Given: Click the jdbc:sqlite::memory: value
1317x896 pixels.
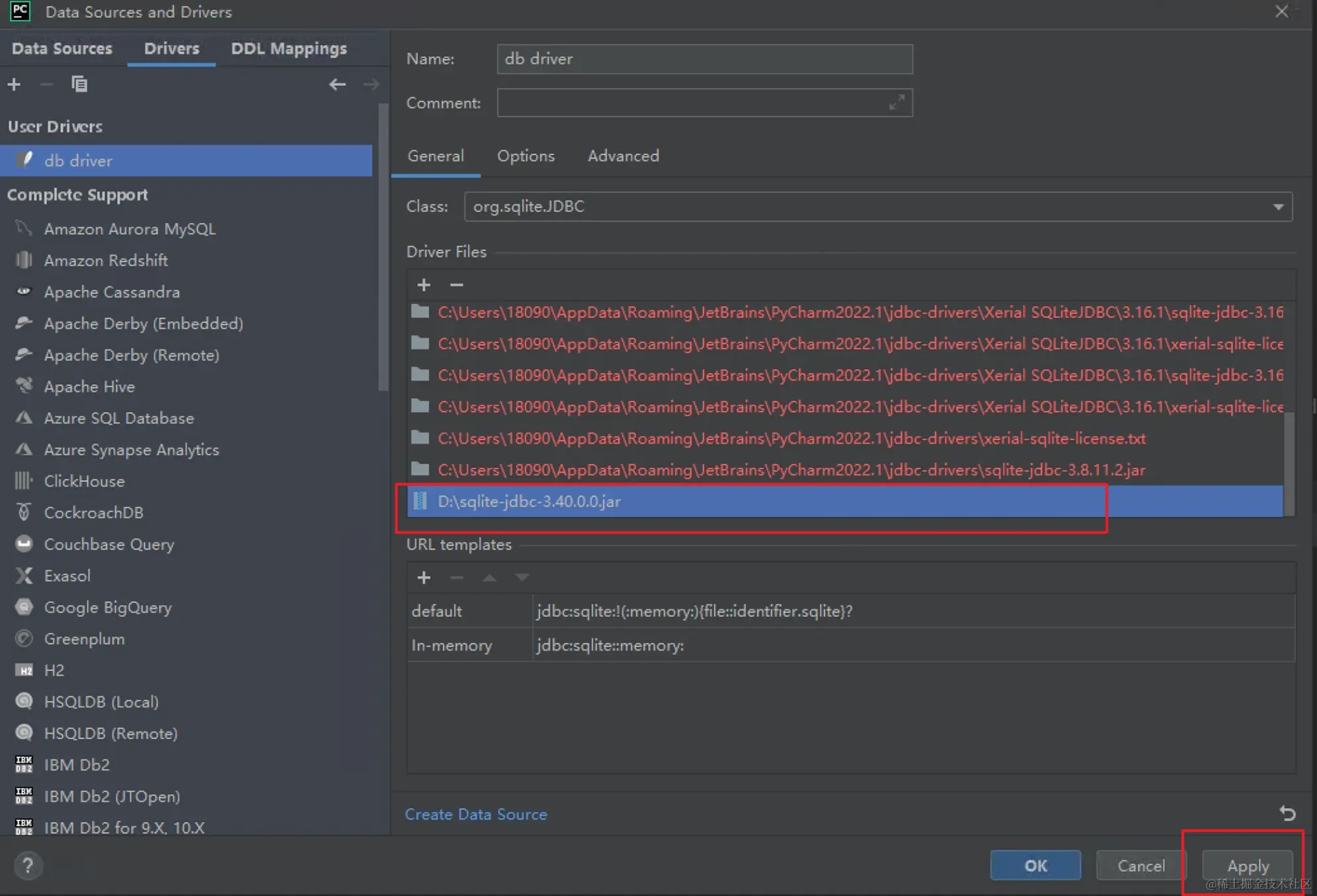Looking at the screenshot, I should 610,645.
